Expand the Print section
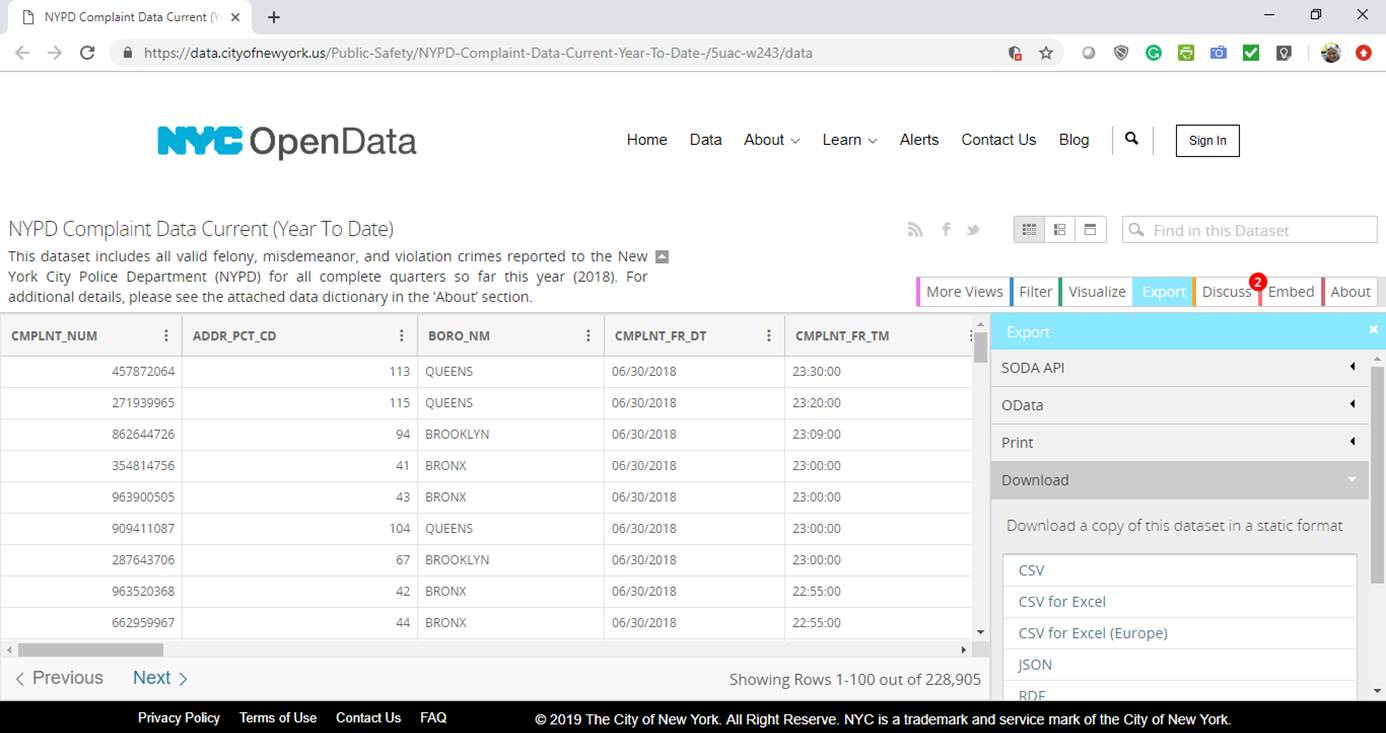This screenshot has width=1386, height=733. (1181, 442)
